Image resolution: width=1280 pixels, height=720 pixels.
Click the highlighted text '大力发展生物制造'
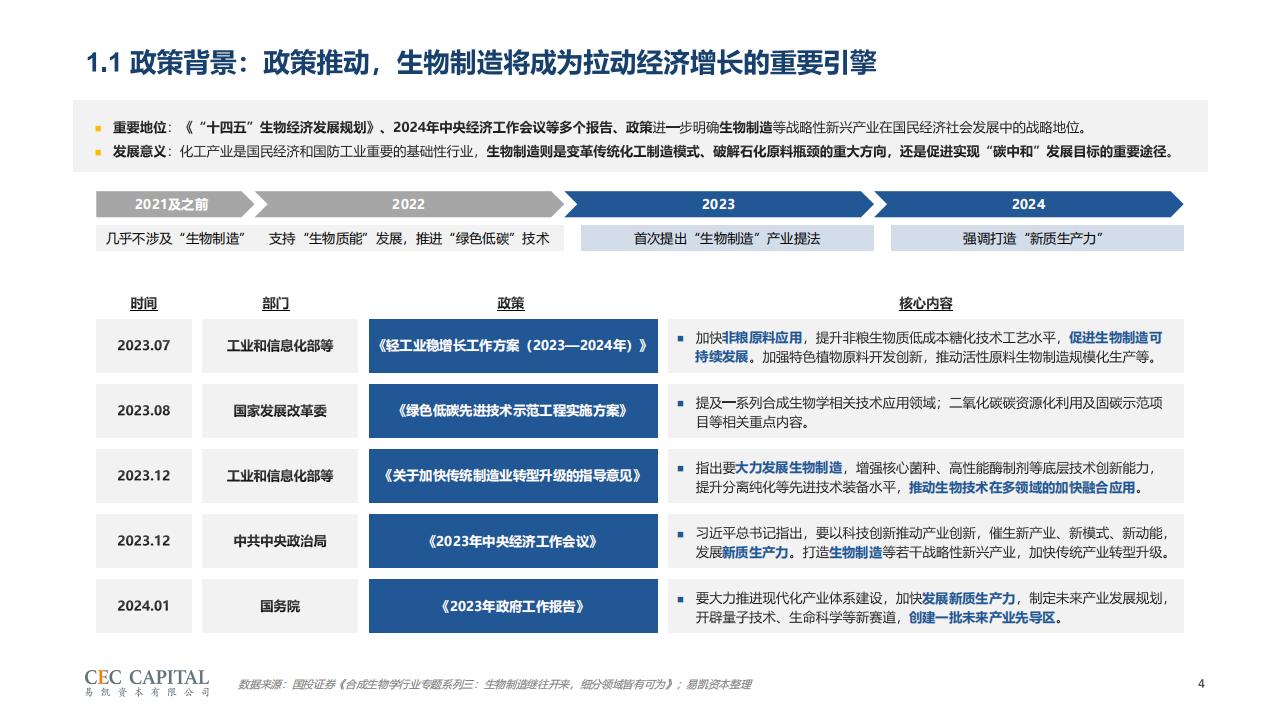pyautogui.click(x=789, y=468)
